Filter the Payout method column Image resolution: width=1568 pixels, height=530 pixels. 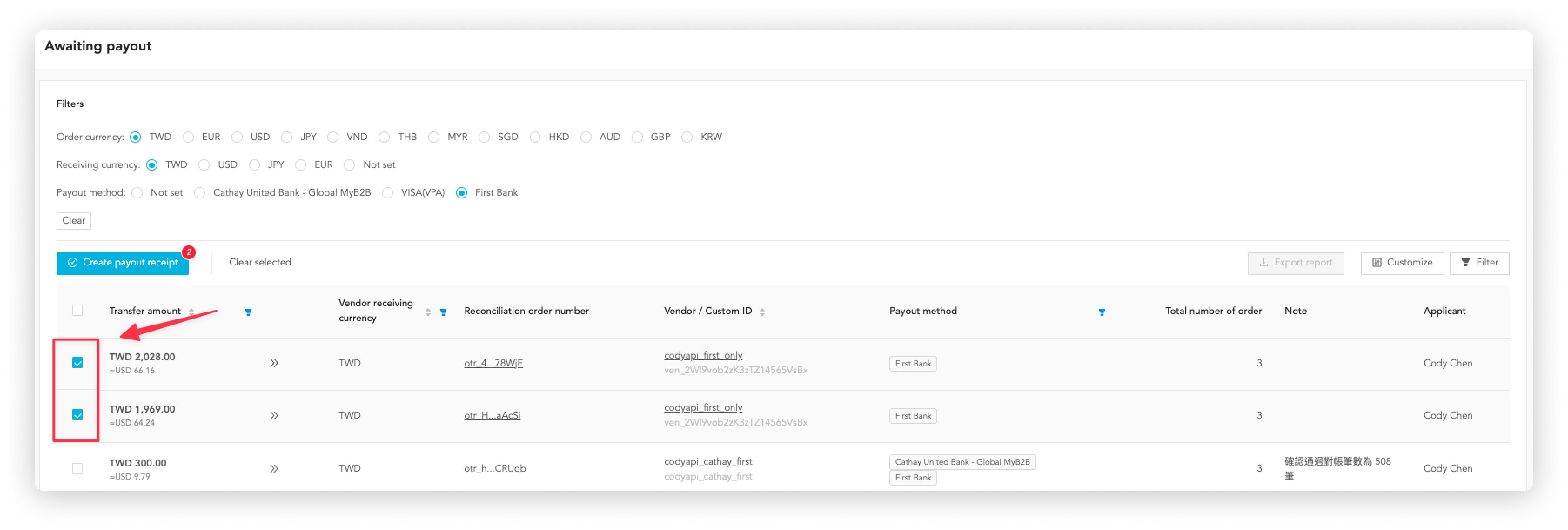[x=1102, y=312]
